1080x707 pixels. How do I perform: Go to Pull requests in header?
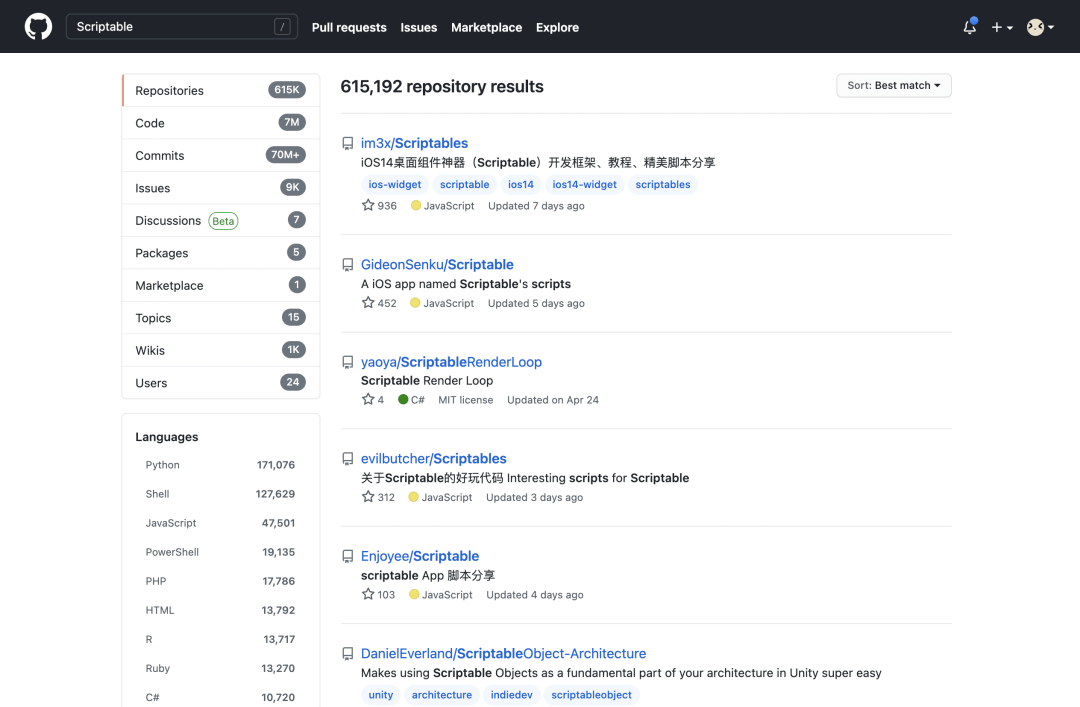pyautogui.click(x=349, y=28)
